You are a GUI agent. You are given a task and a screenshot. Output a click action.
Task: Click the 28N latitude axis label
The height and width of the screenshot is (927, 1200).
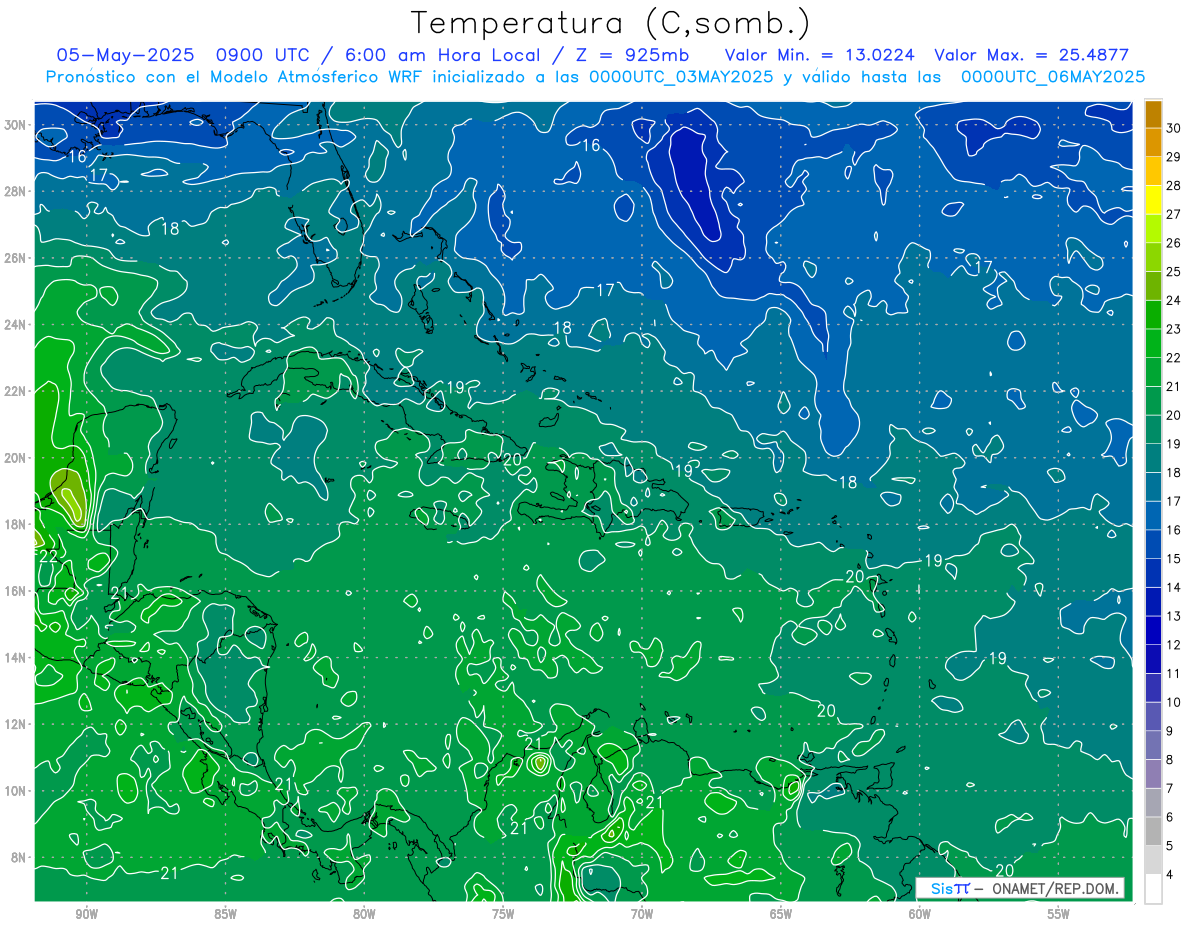16,191
